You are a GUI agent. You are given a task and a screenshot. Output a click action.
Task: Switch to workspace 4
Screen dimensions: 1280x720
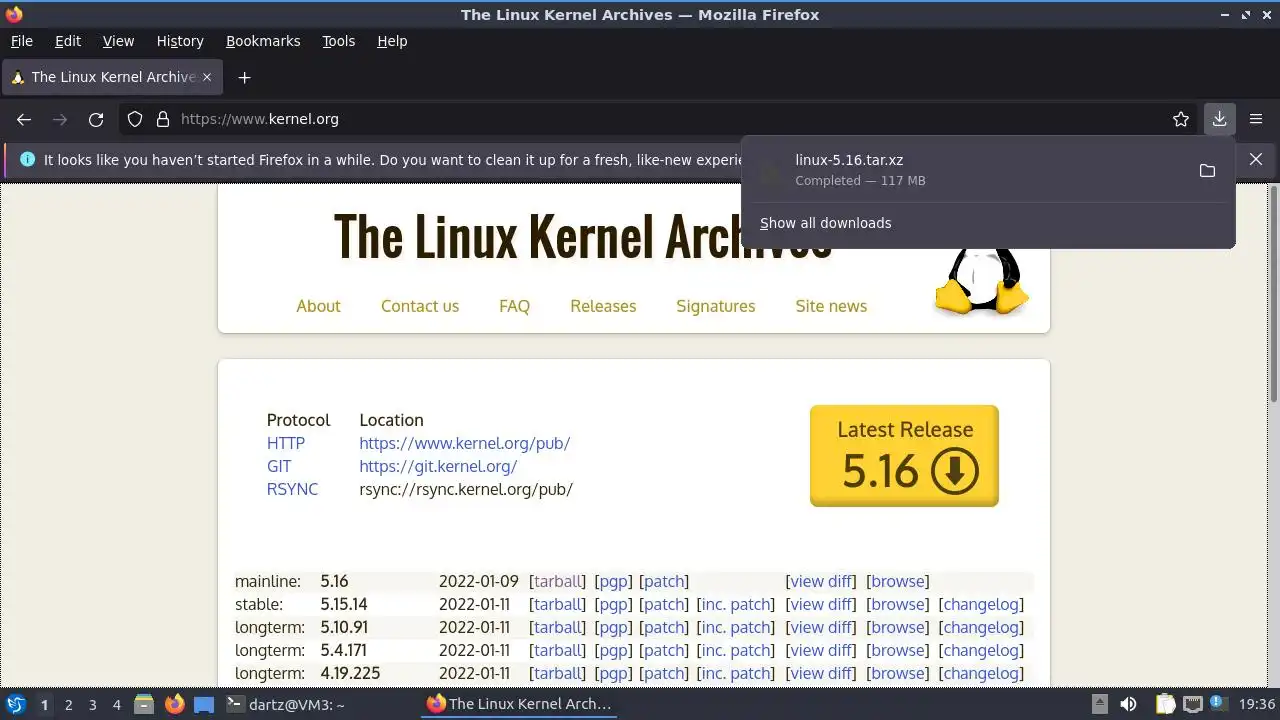point(116,704)
